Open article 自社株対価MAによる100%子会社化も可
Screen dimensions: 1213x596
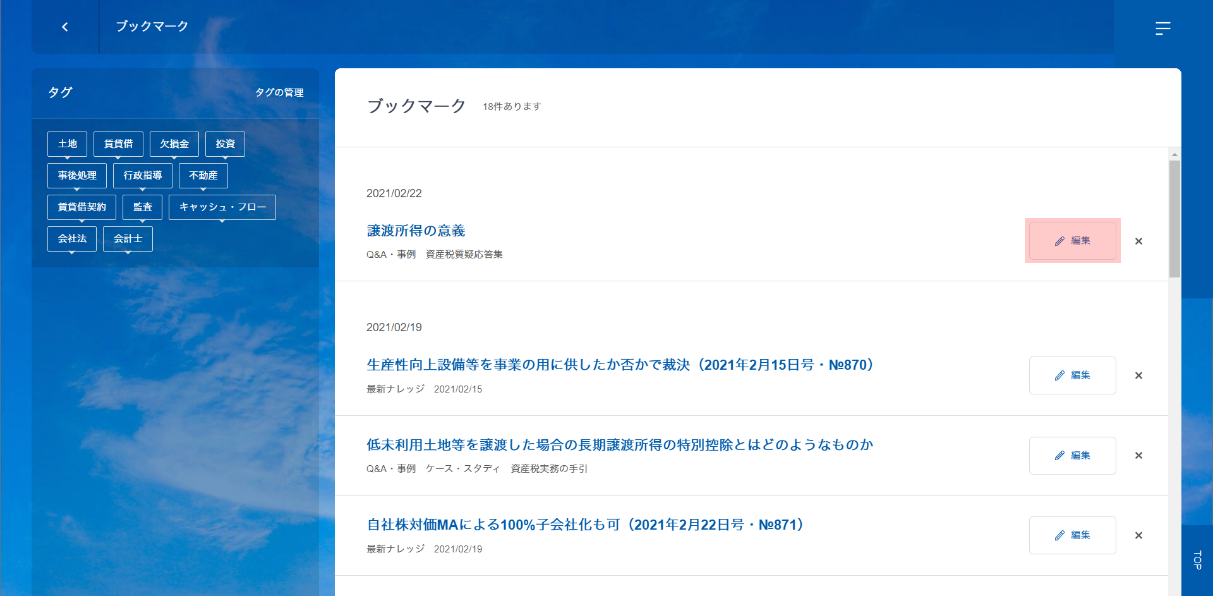(x=586, y=524)
